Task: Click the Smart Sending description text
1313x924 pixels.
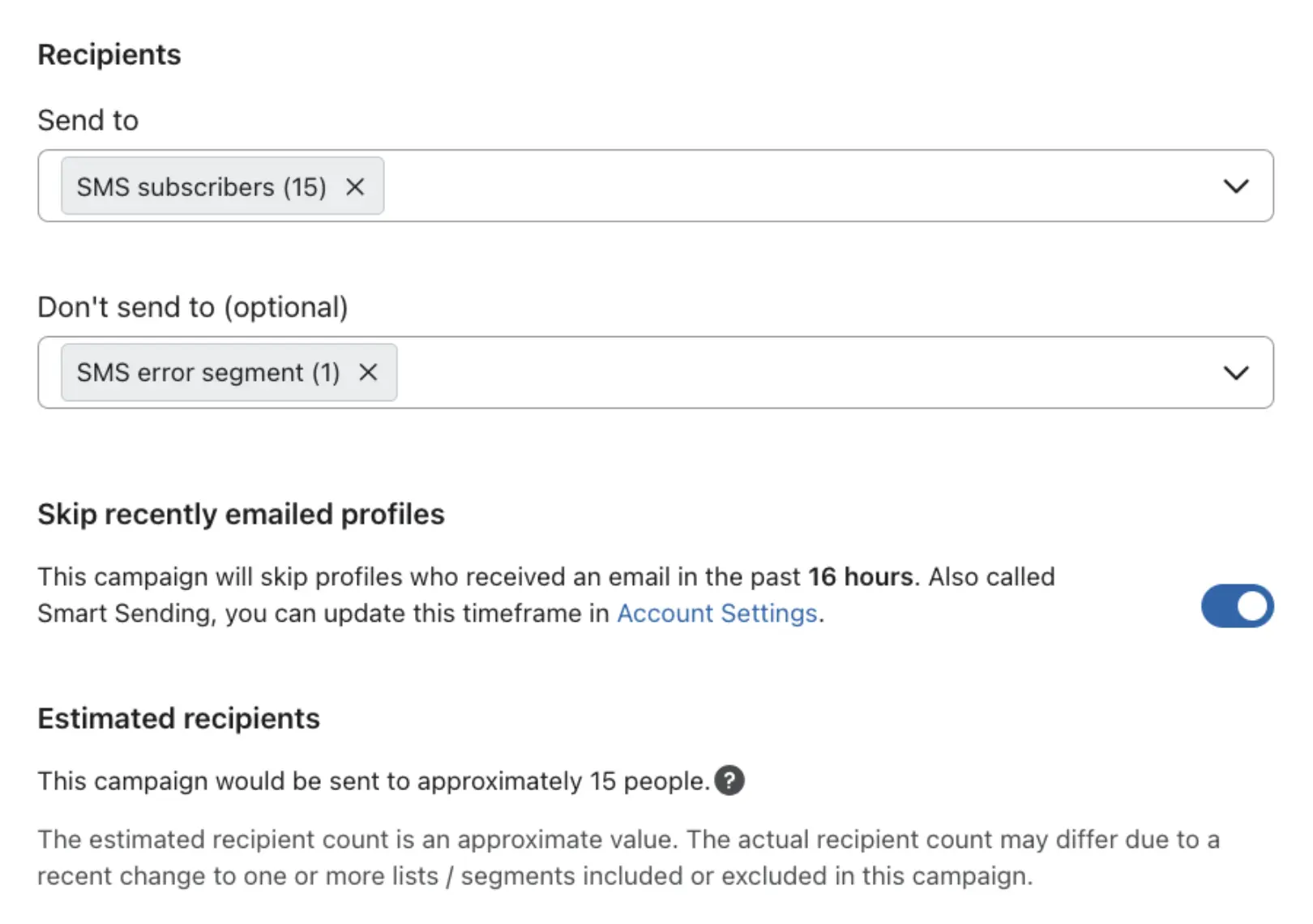Action: pos(324,614)
